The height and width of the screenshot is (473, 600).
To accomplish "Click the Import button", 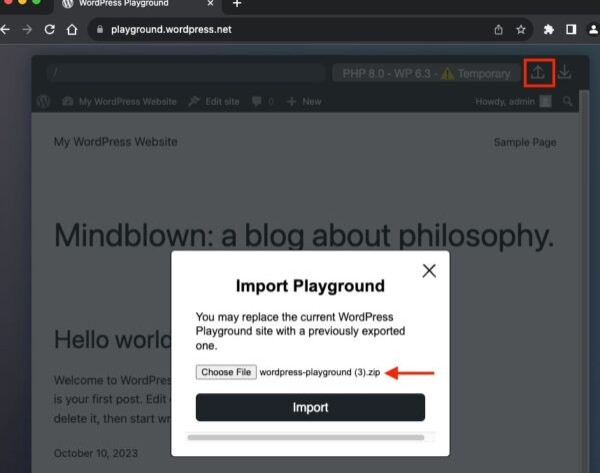I will point(310,407).
